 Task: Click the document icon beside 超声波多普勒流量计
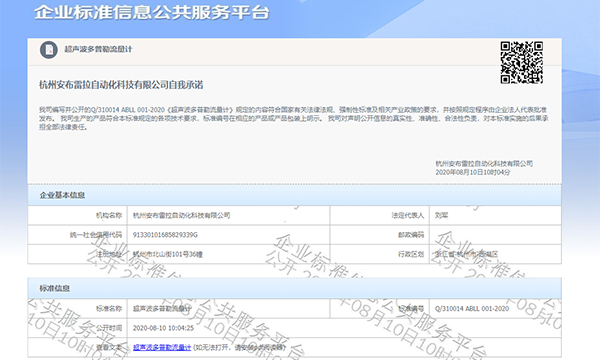point(49,50)
